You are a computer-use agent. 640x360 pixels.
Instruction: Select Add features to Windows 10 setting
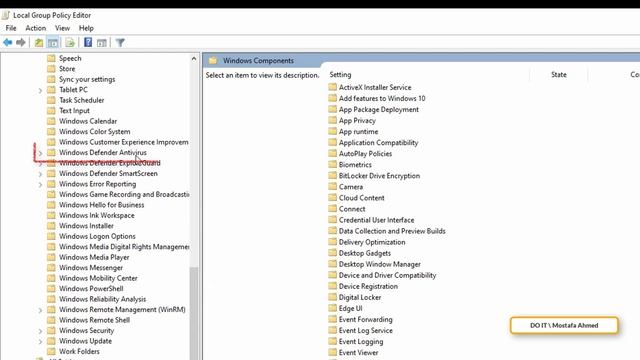382,98
